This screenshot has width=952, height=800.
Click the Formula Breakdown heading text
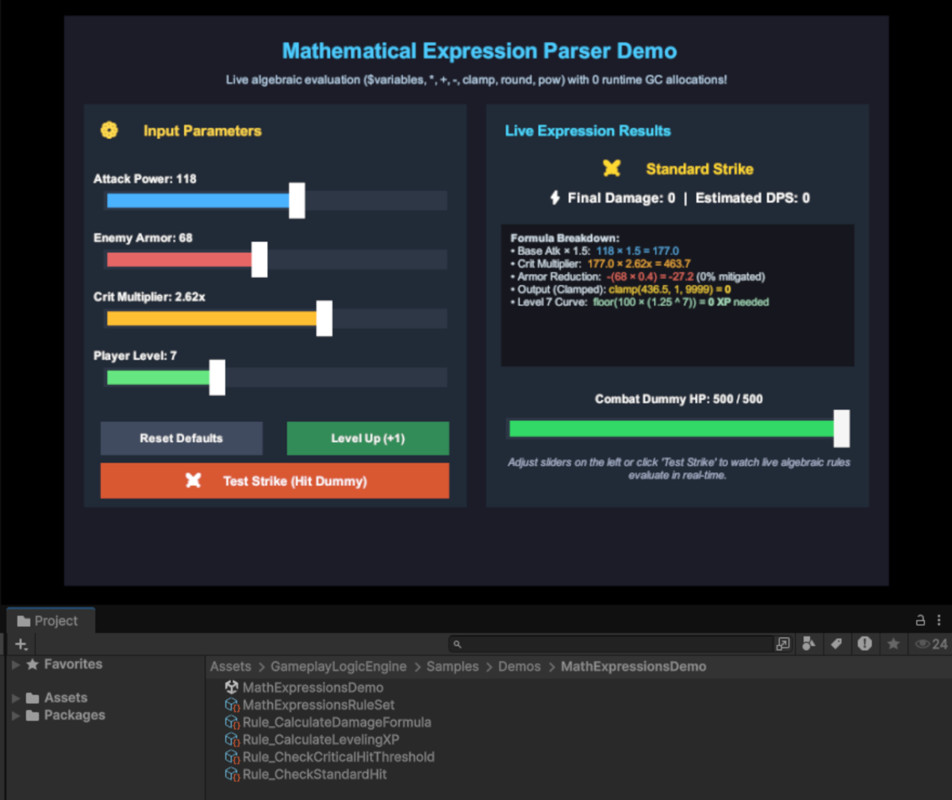coord(565,238)
